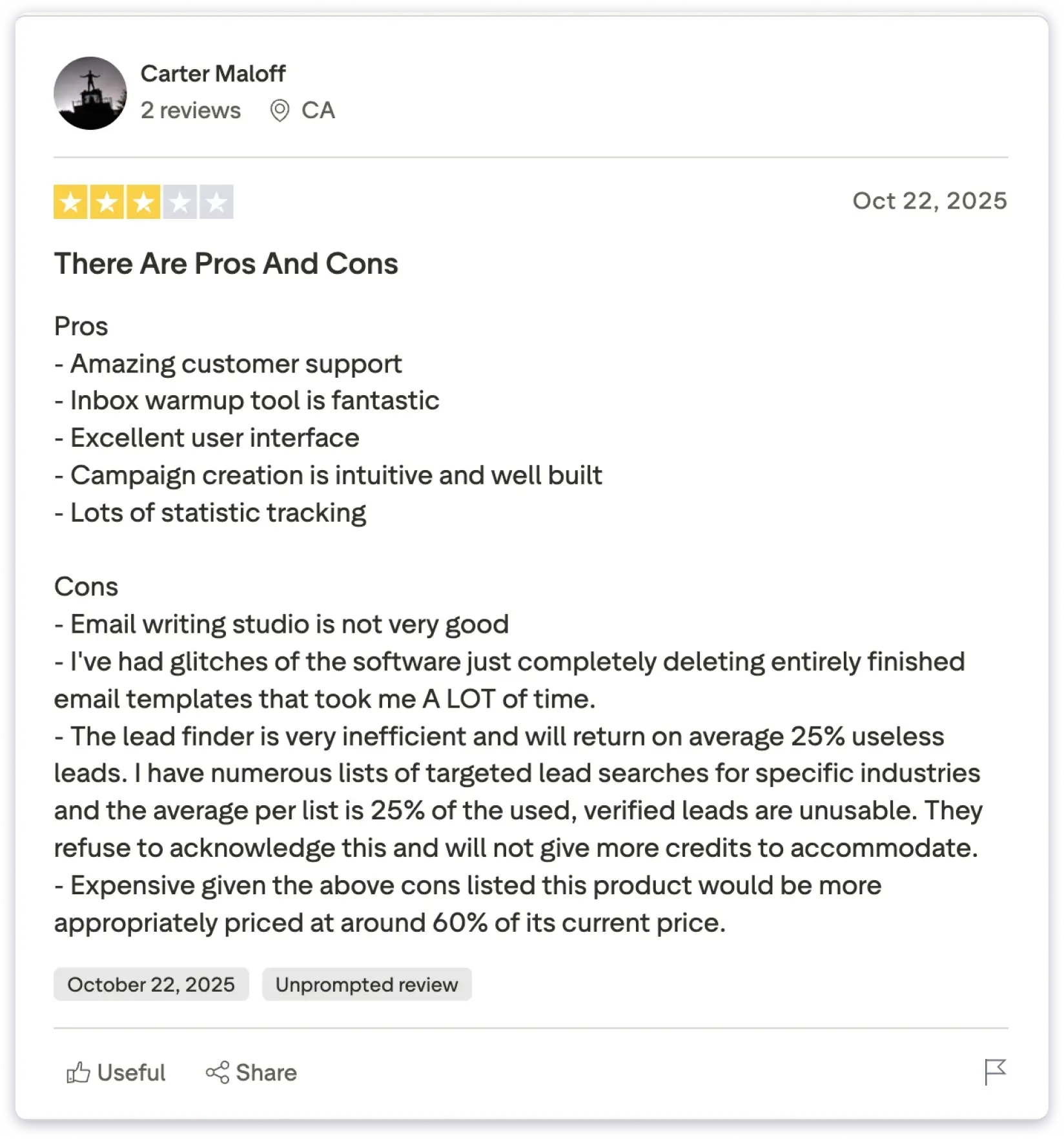Toggle the Useful reaction on the review
The image size is (1064, 1139).
[115, 1072]
